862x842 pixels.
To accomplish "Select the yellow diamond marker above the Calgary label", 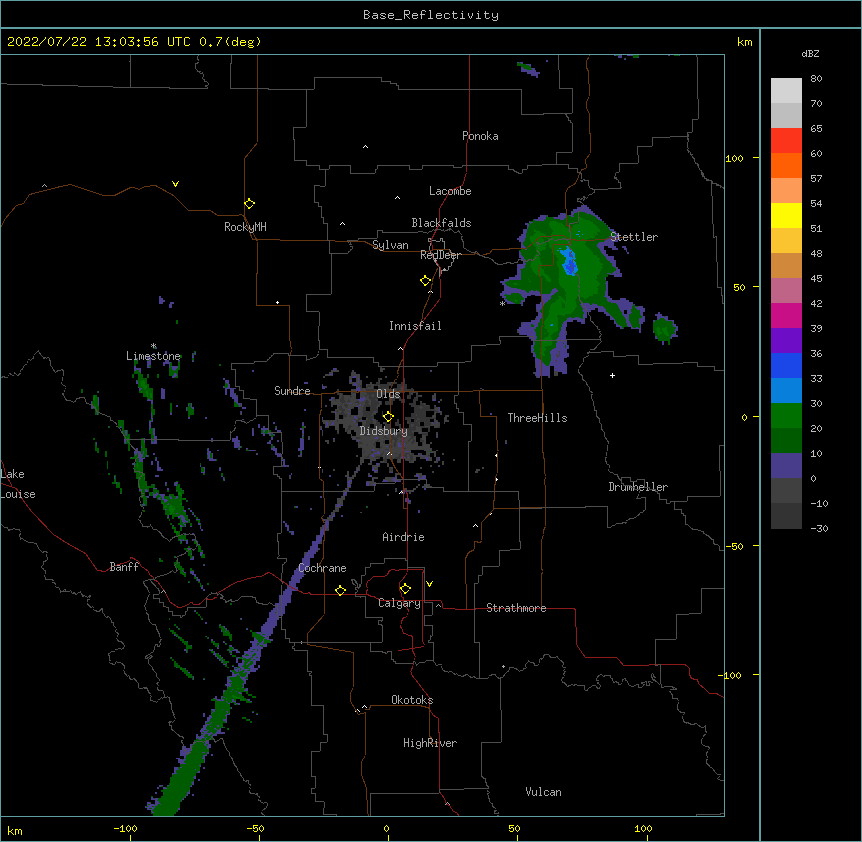I will 405,589.
